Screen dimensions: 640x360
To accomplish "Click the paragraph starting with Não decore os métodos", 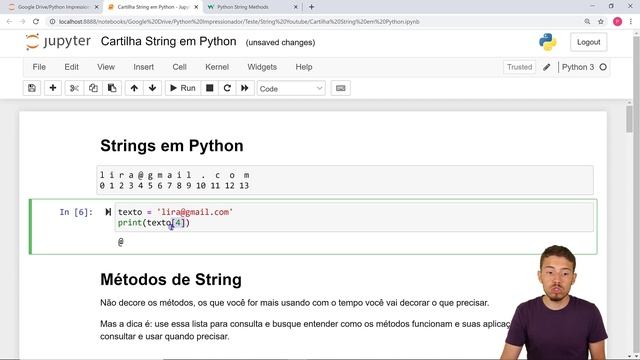I will pyautogui.click(x=294, y=303).
